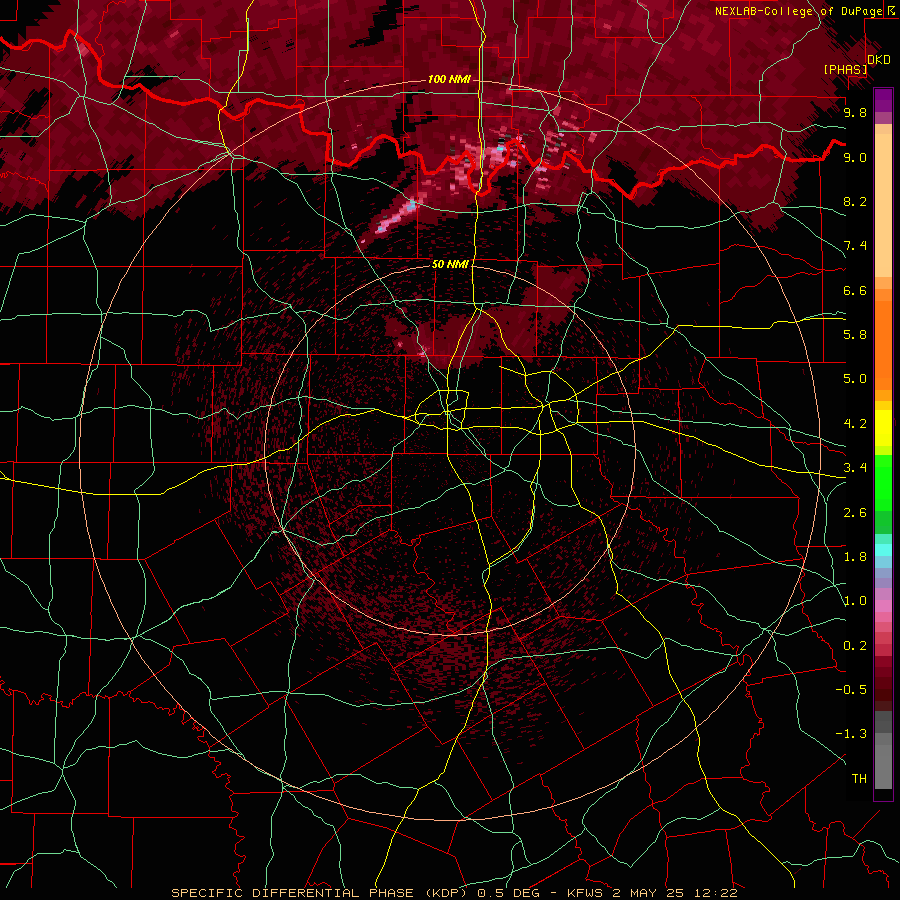Viewport: 900px width, 900px height.
Task: Click the -1.3 value on the scale
Action: tap(851, 734)
